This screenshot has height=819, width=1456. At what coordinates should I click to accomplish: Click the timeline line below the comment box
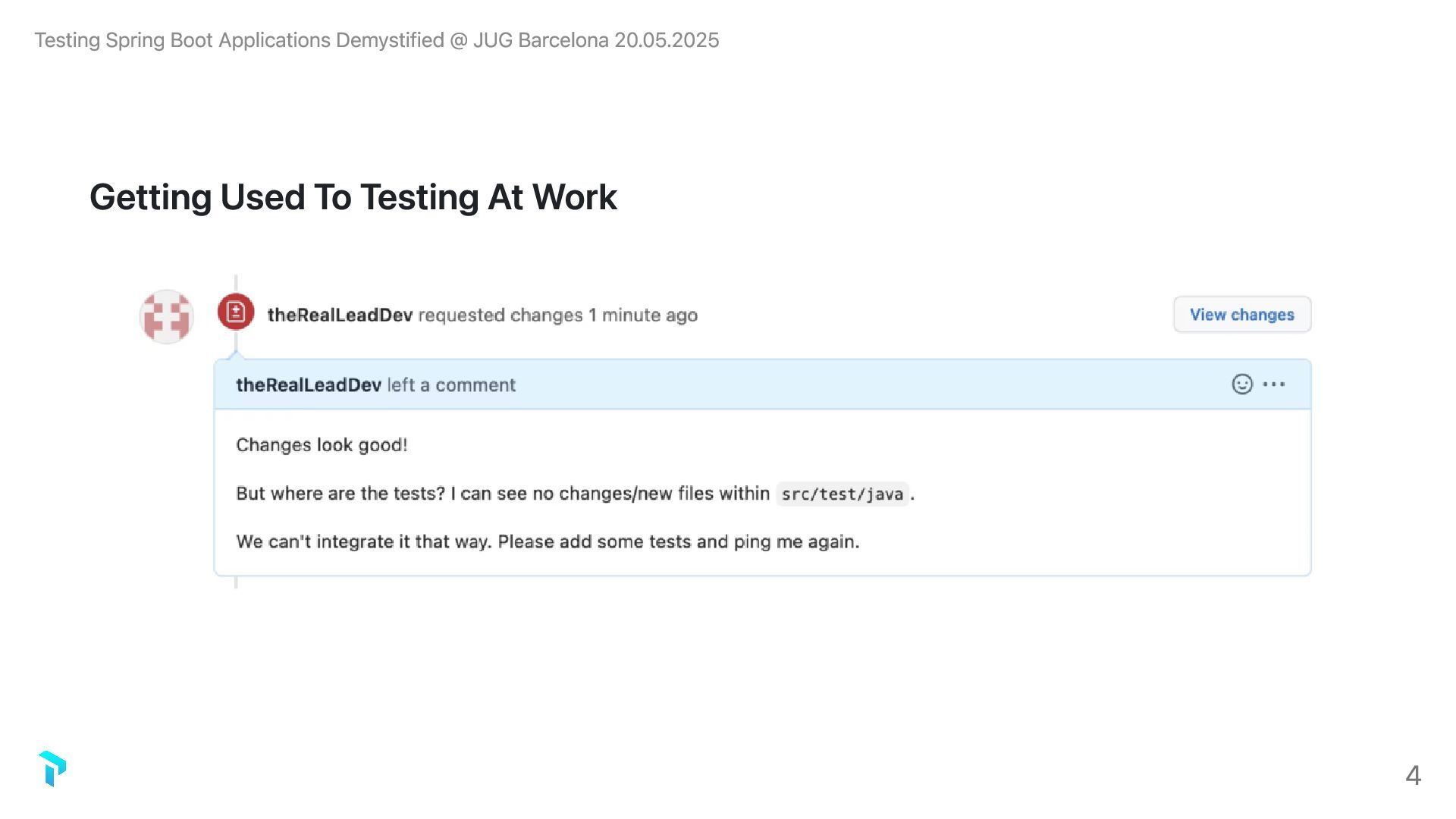236,582
